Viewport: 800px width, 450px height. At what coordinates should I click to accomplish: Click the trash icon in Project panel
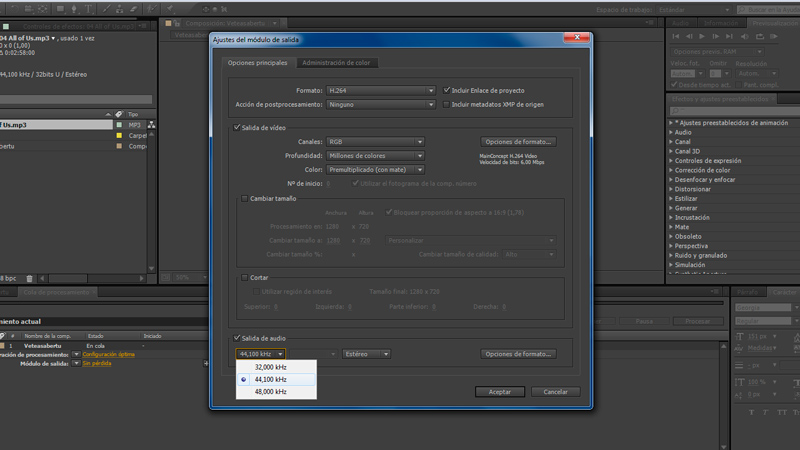(x=30, y=279)
